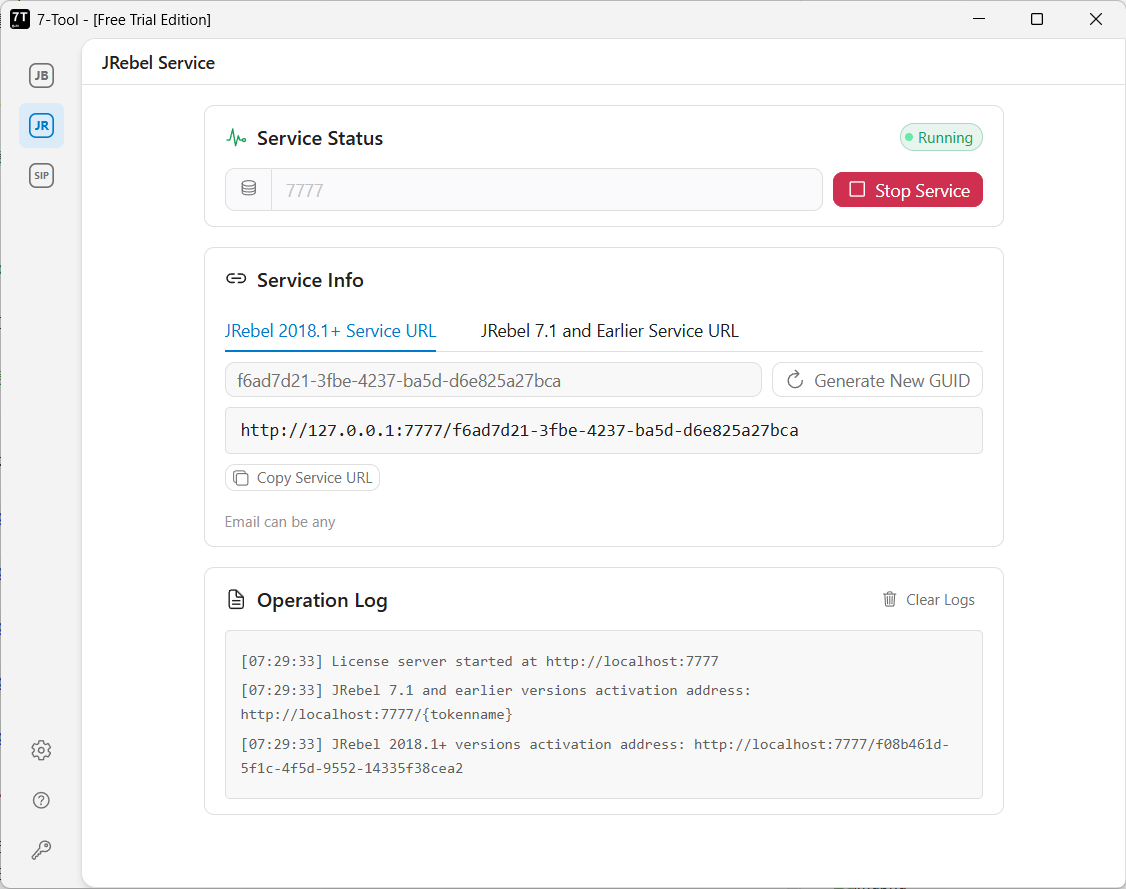This screenshot has width=1126, height=889.
Task: Click the link icon next to Service Info
Action: [236, 279]
